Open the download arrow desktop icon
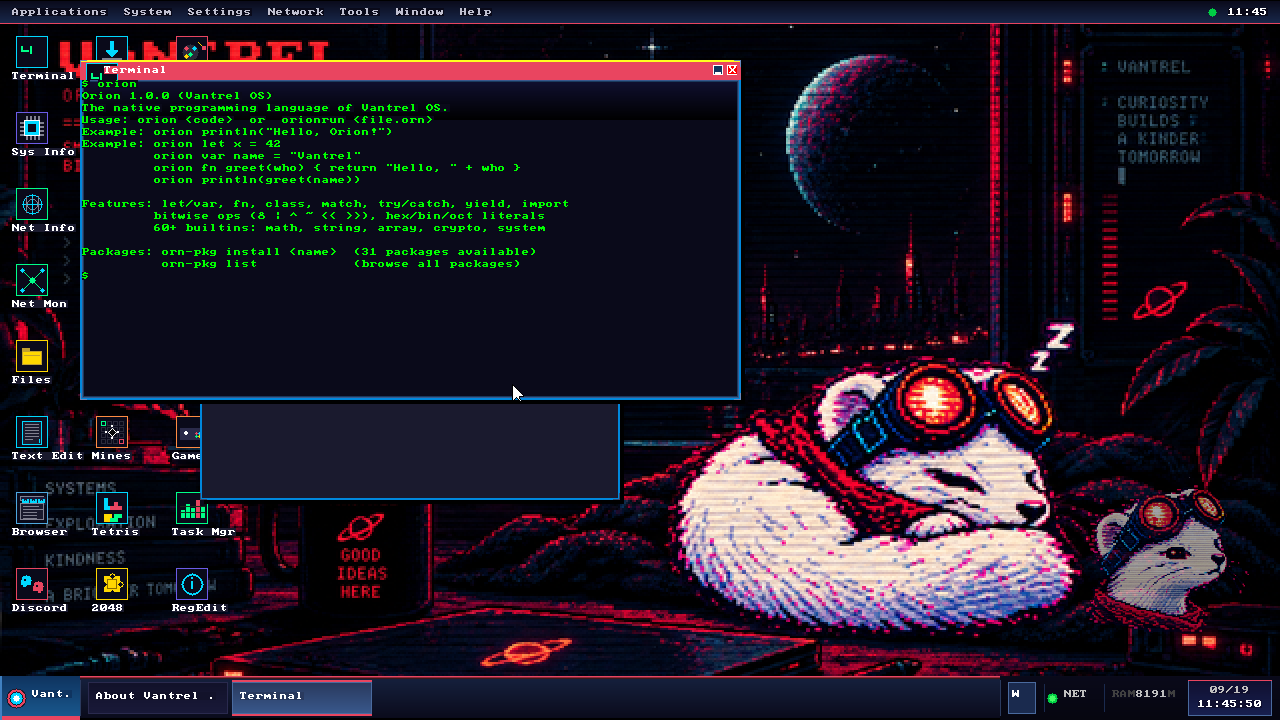Viewport: 1280px width, 720px height. (x=111, y=48)
